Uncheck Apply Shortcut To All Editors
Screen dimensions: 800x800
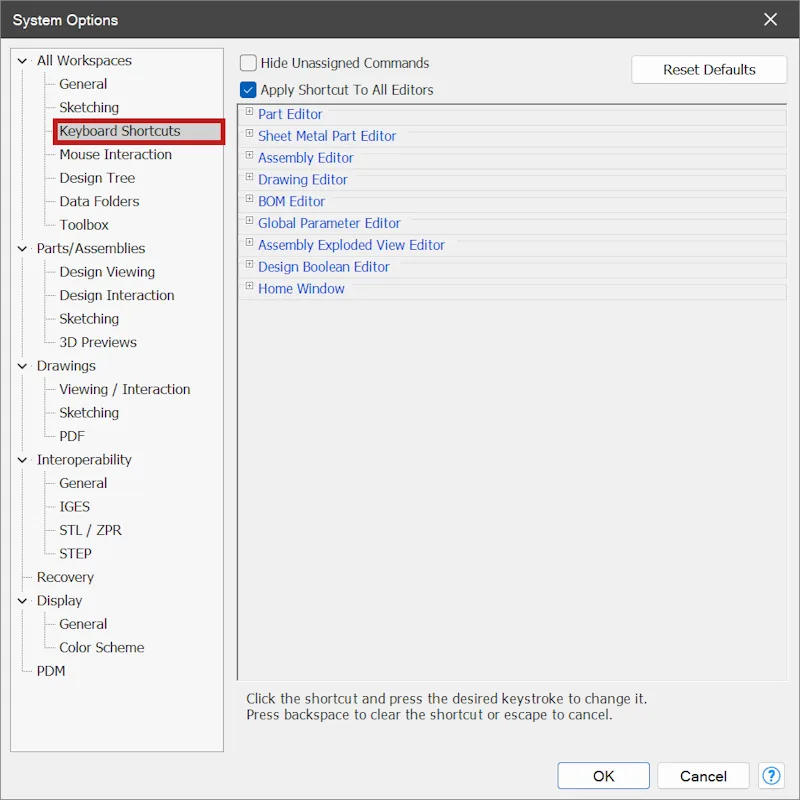pyautogui.click(x=248, y=90)
